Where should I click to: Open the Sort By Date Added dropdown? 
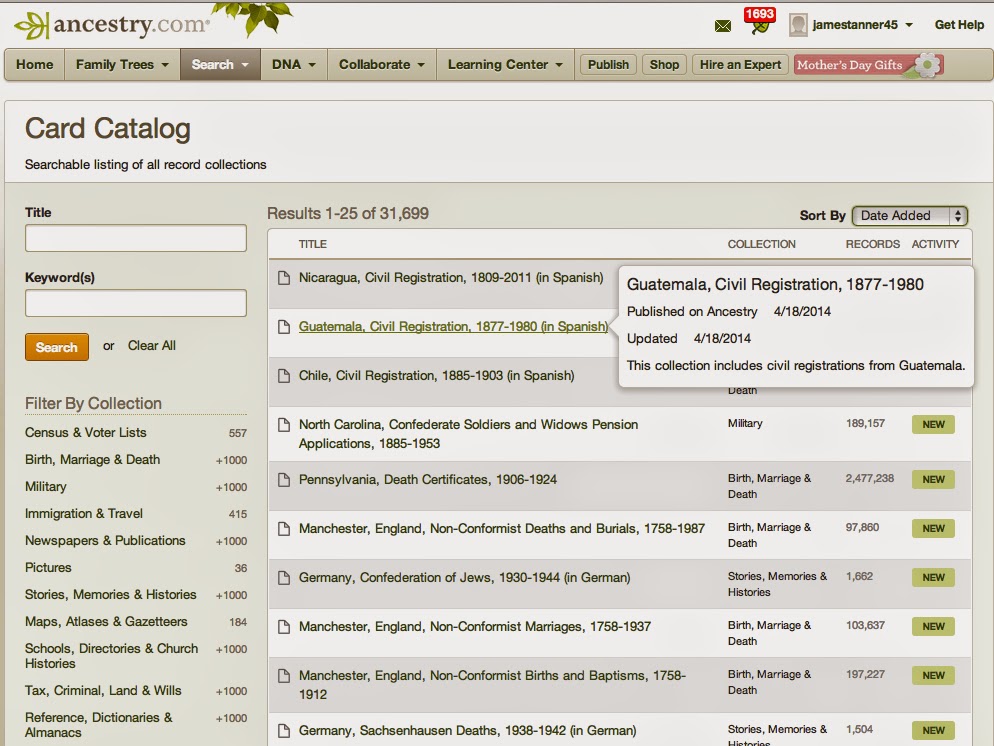[x=910, y=215]
